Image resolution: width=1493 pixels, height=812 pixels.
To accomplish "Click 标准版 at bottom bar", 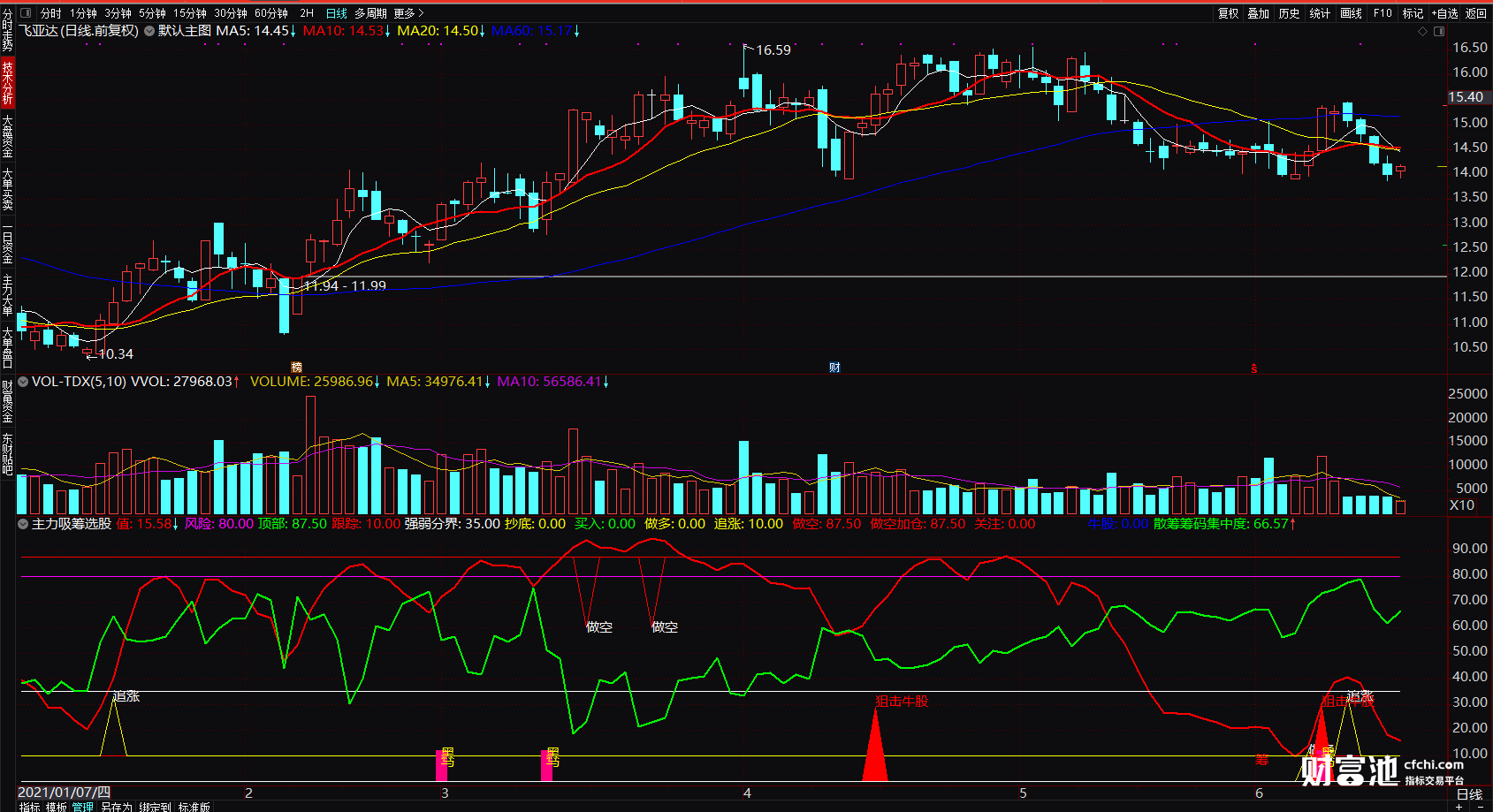I will tap(194, 807).
